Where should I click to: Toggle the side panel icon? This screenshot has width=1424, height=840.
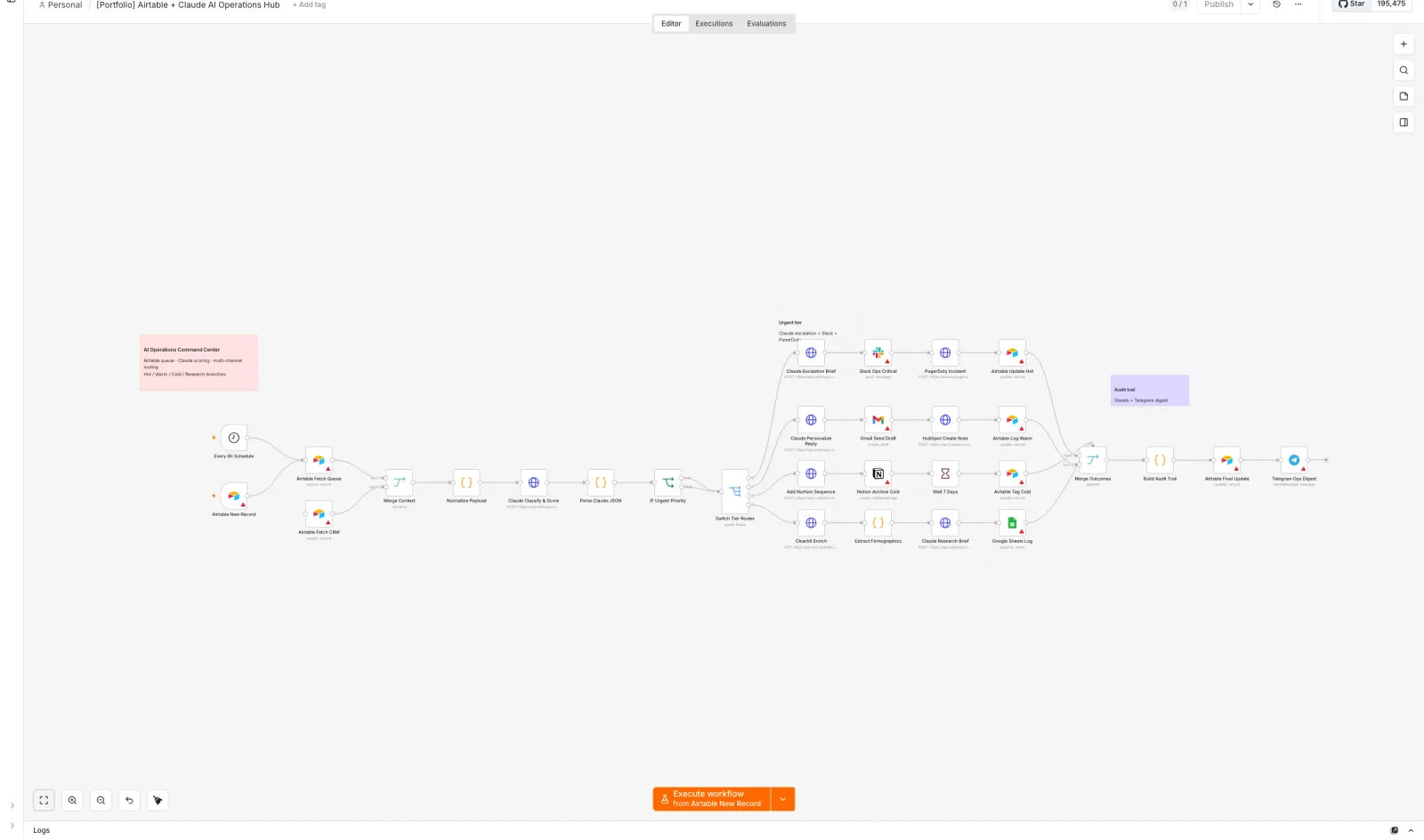(x=1404, y=123)
